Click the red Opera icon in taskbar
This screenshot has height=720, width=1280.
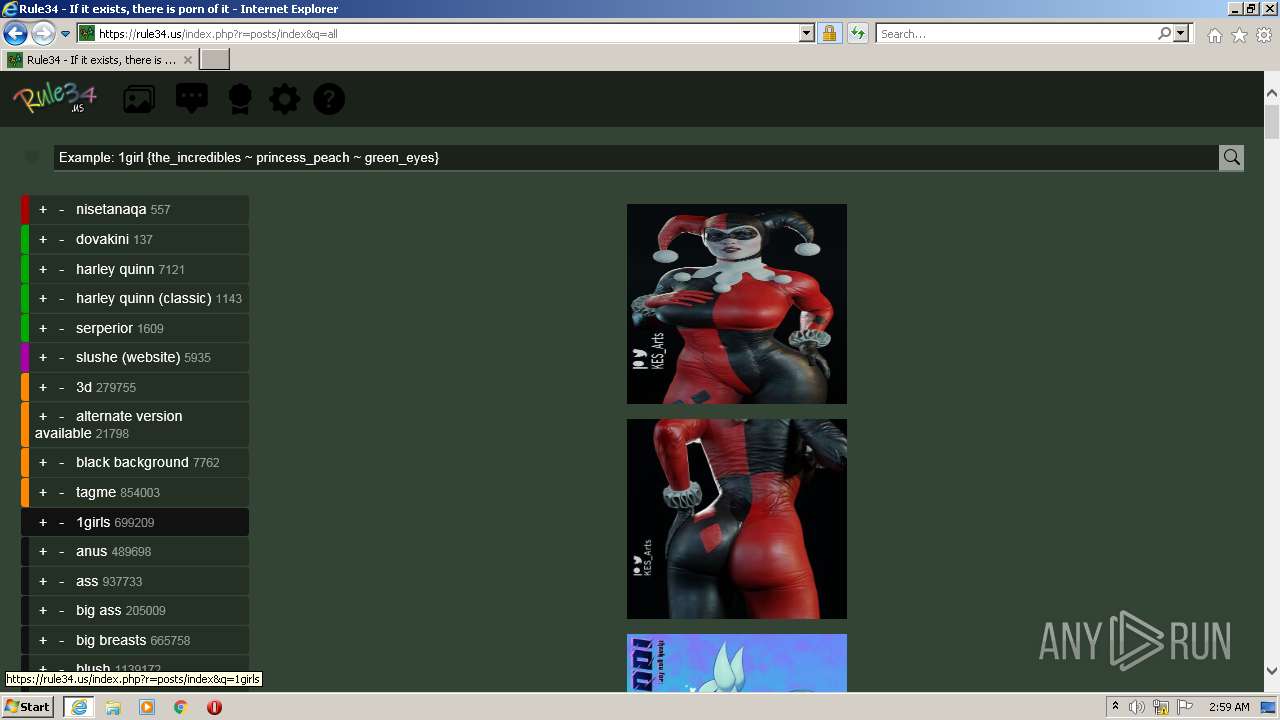[214, 707]
